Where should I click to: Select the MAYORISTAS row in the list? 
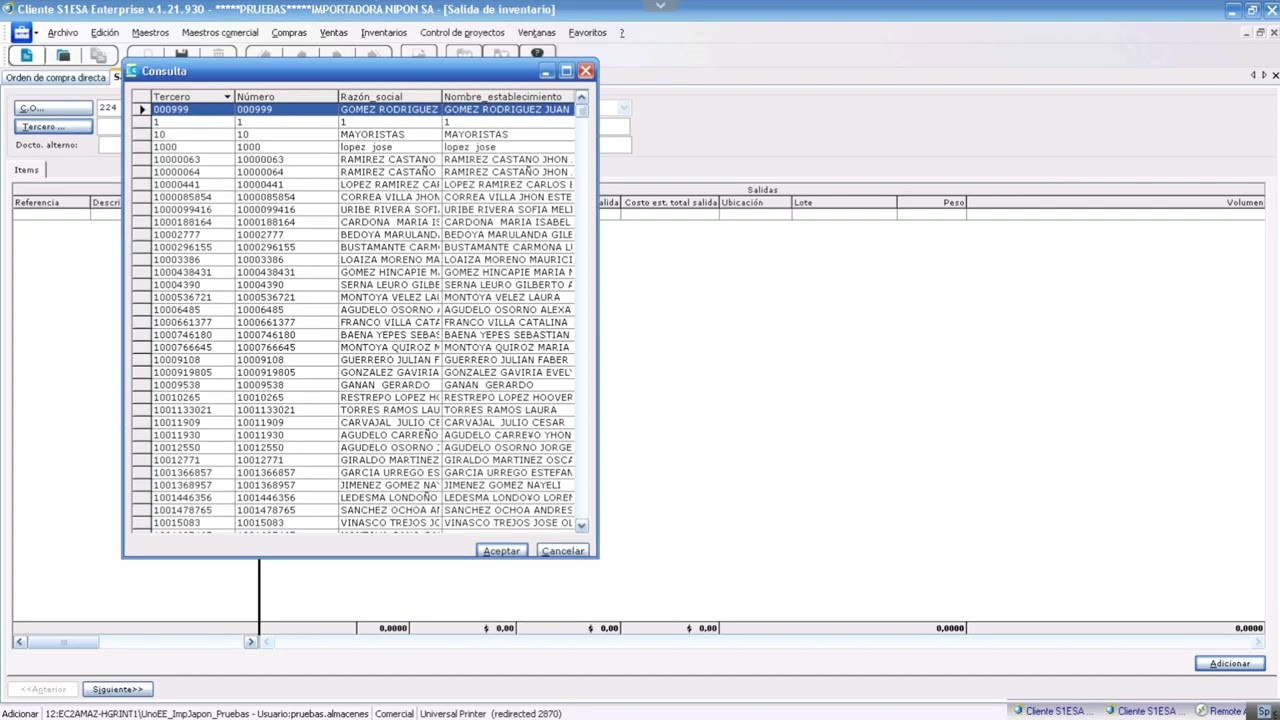[x=372, y=134]
